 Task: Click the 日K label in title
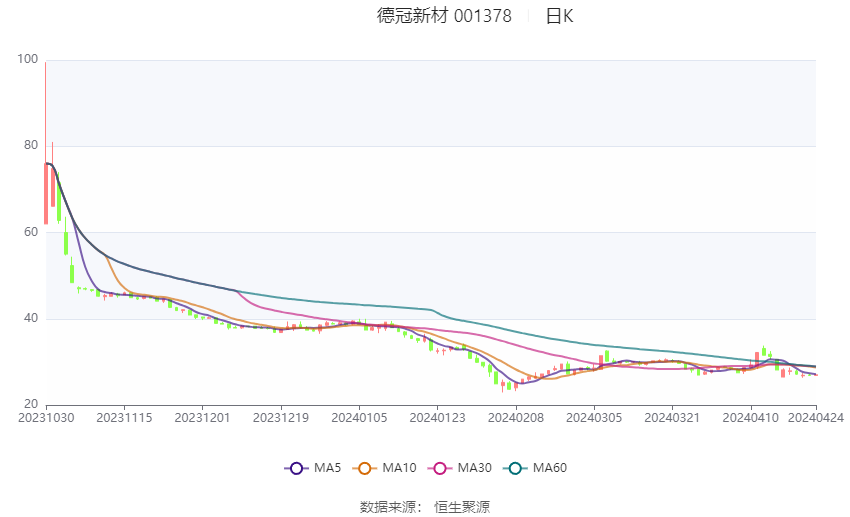coord(559,16)
